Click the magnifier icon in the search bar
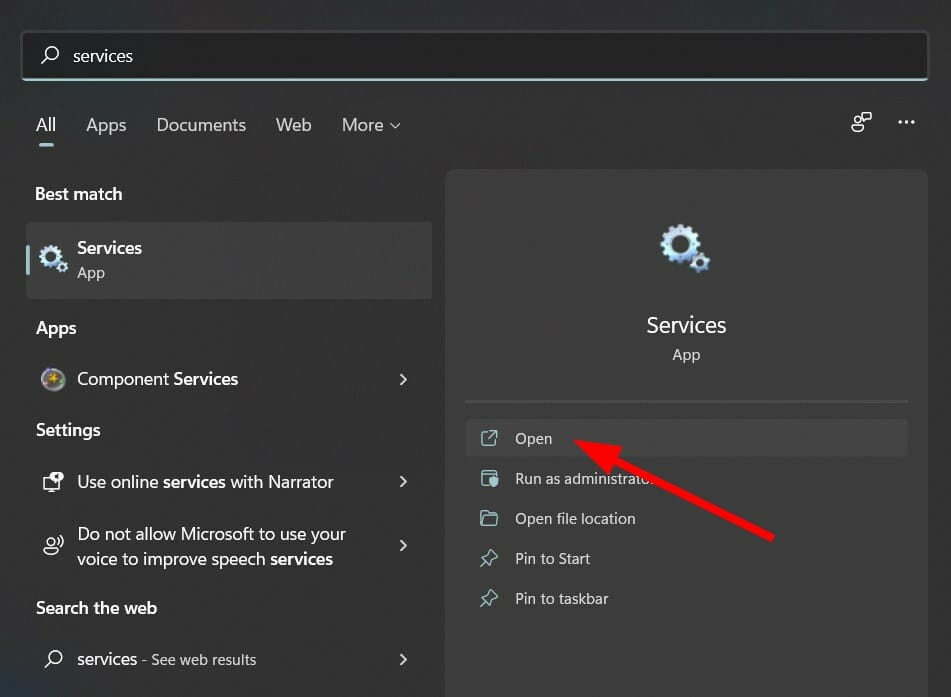The width and height of the screenshot is (951, 697). click(49, 56)
